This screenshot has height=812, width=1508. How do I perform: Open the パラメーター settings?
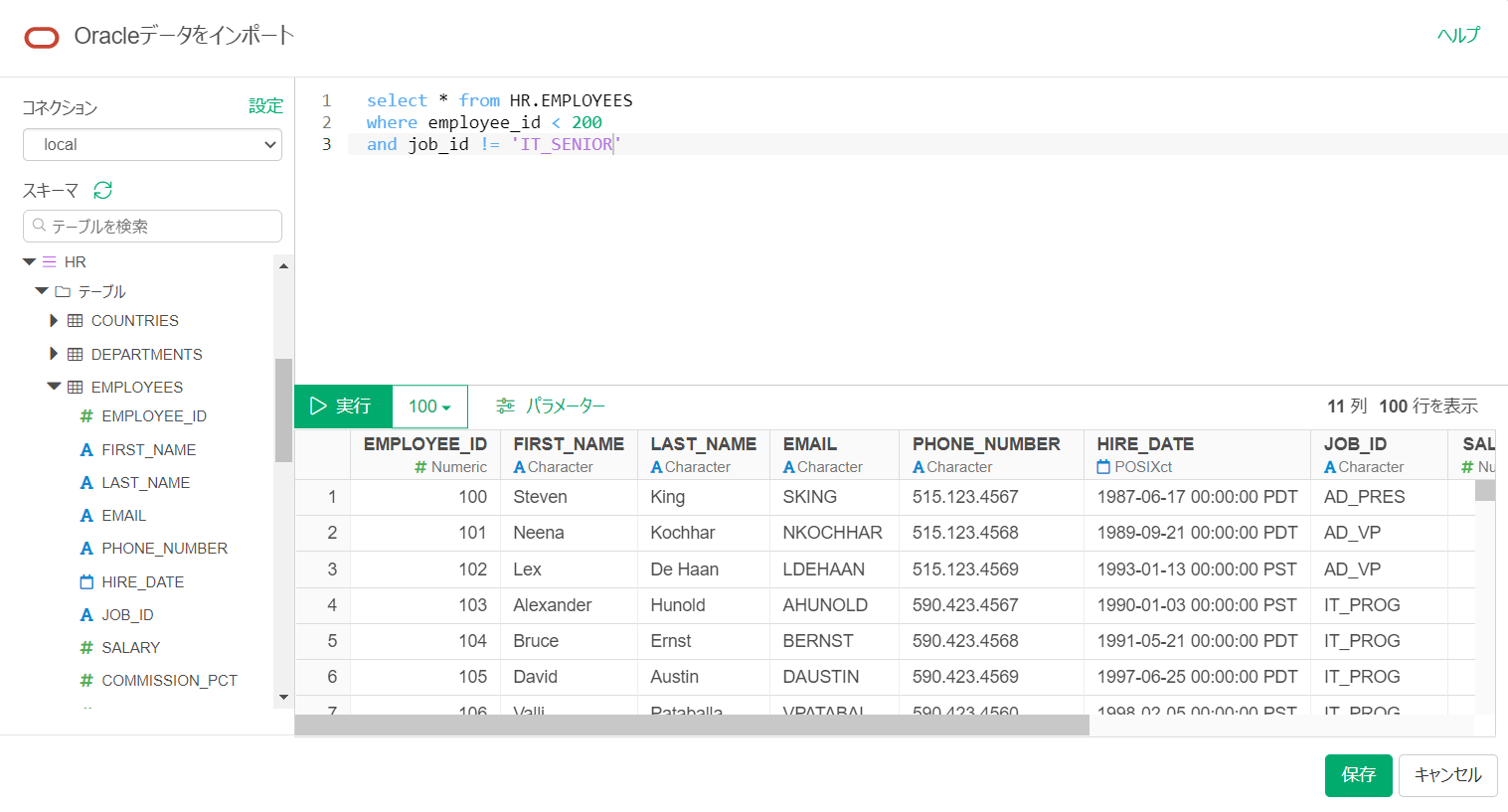click(551, 406)
